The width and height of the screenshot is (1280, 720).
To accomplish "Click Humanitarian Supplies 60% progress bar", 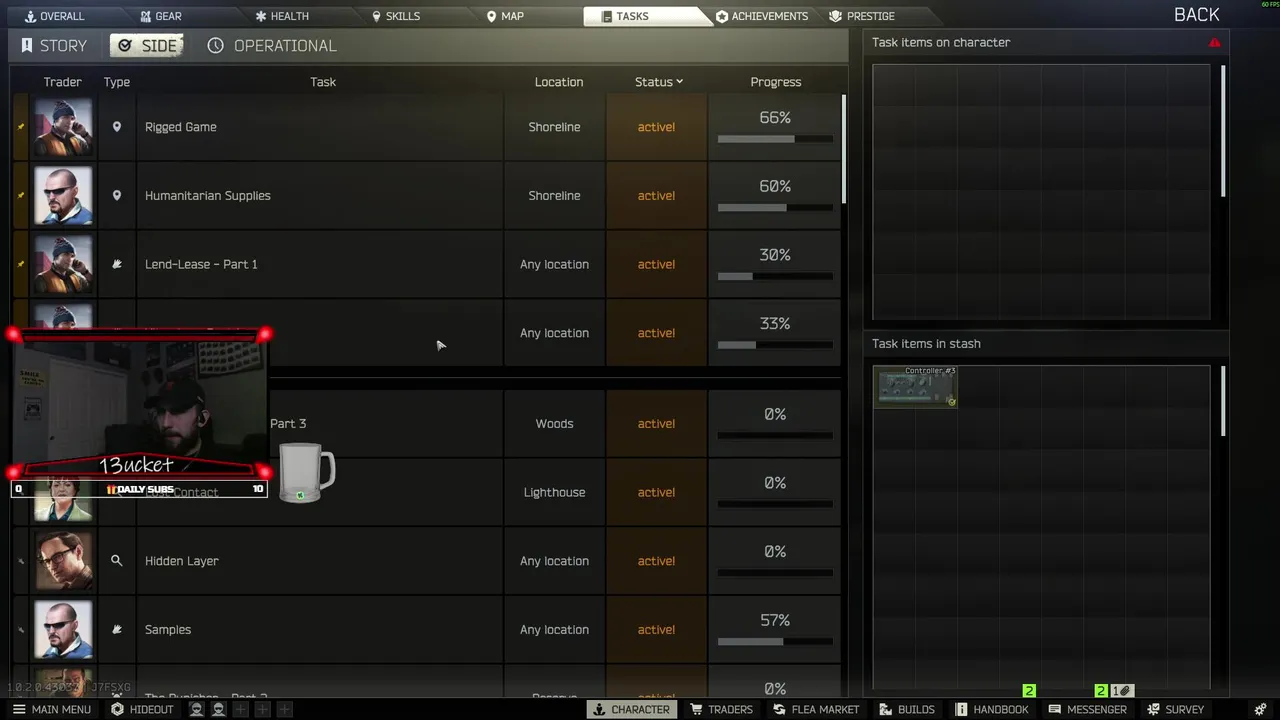I will (x=775, y=208).
